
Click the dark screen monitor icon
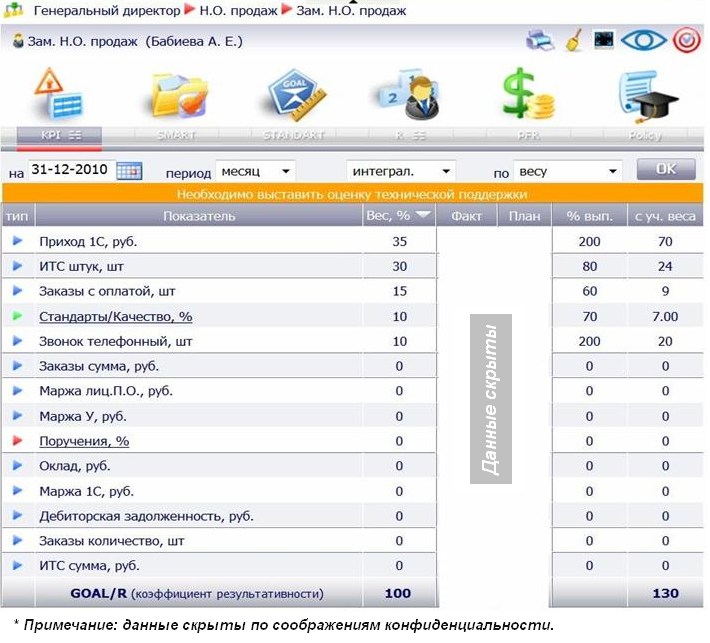[x=604, y=40]
